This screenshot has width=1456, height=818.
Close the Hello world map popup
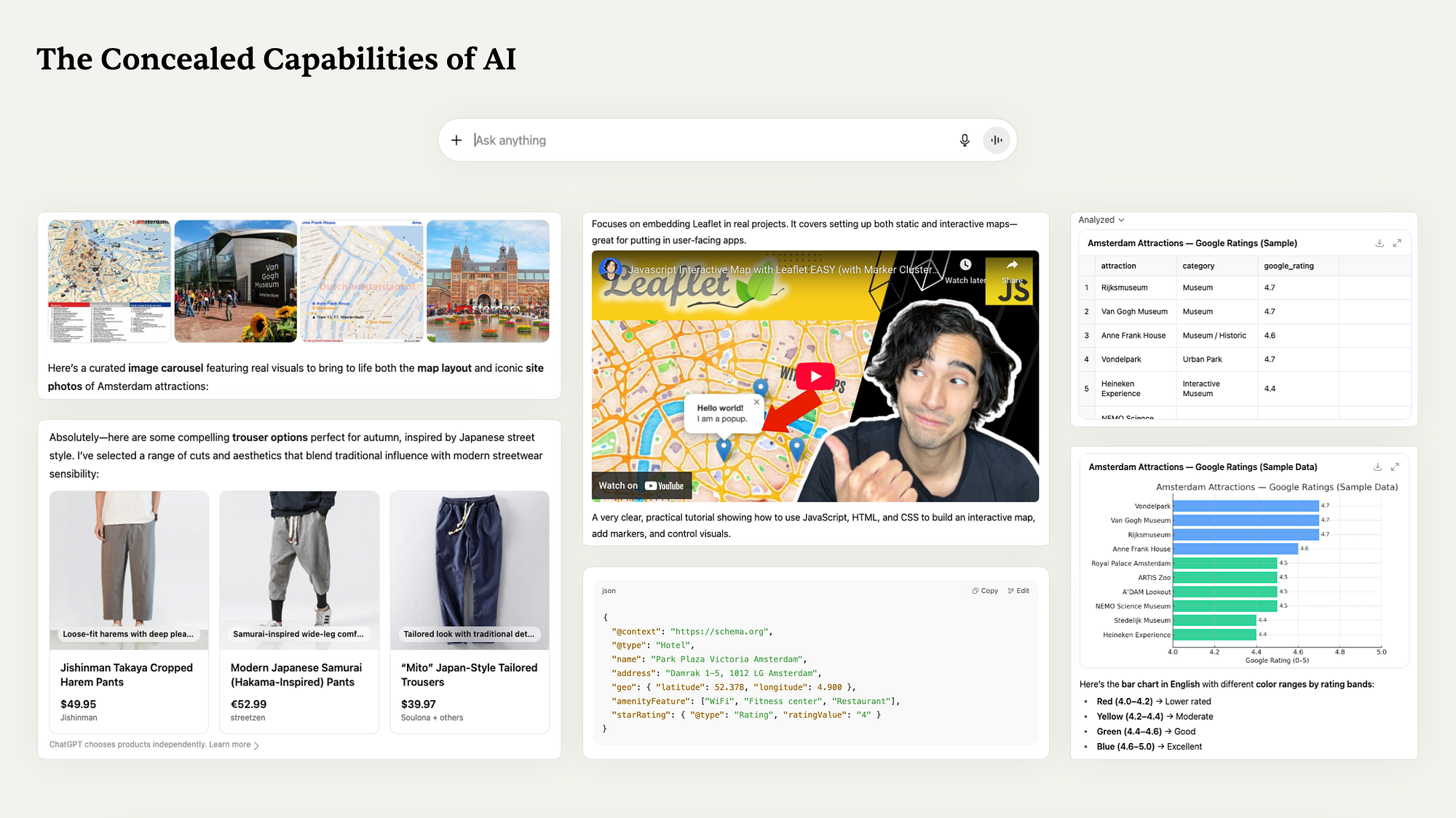click(756, 402)
